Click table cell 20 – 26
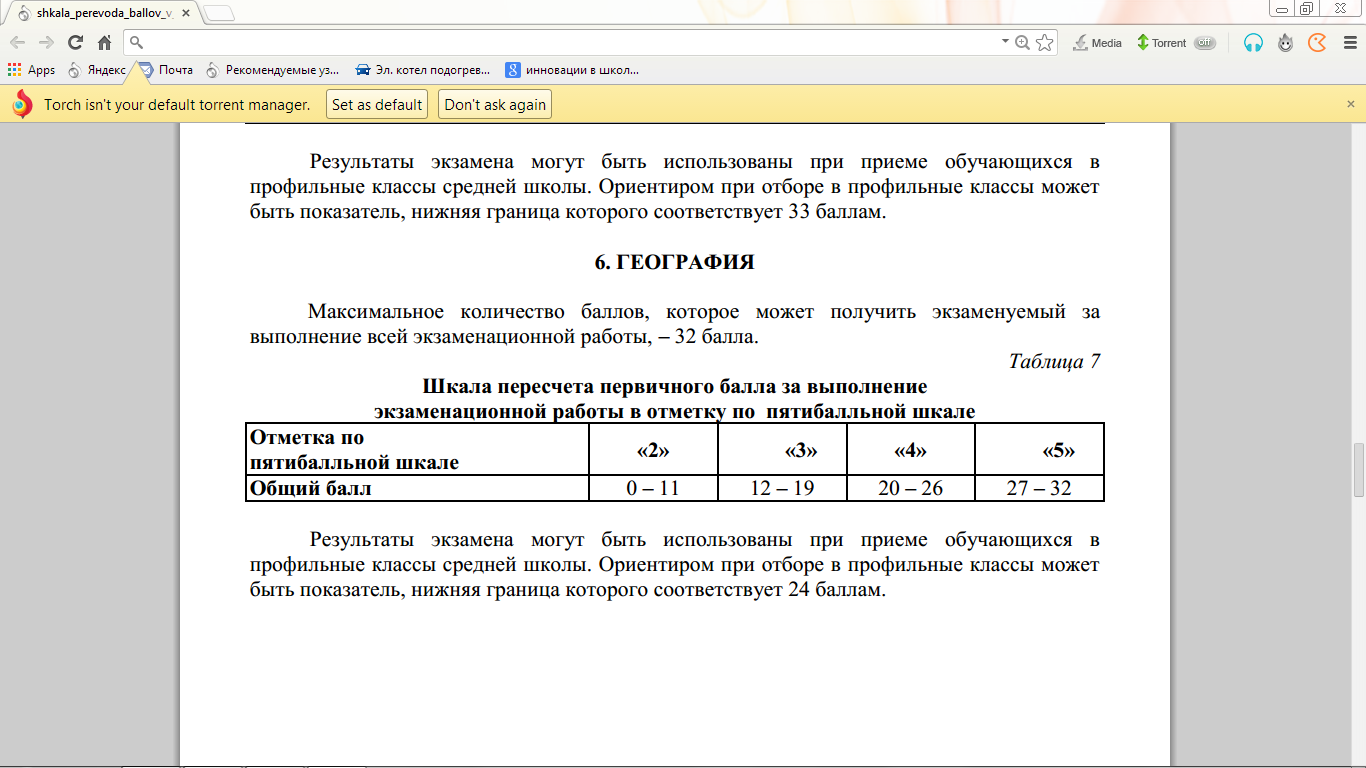The image size is (1366, 768). click(x=910, y=488)
